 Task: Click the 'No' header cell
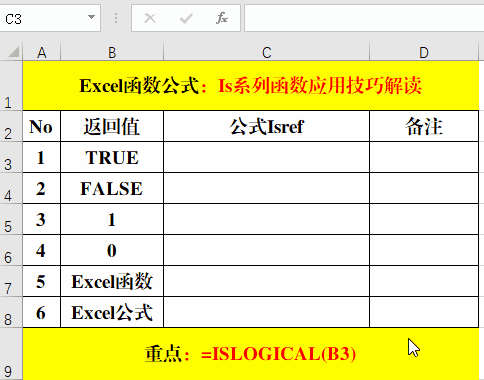pos(42,126)
